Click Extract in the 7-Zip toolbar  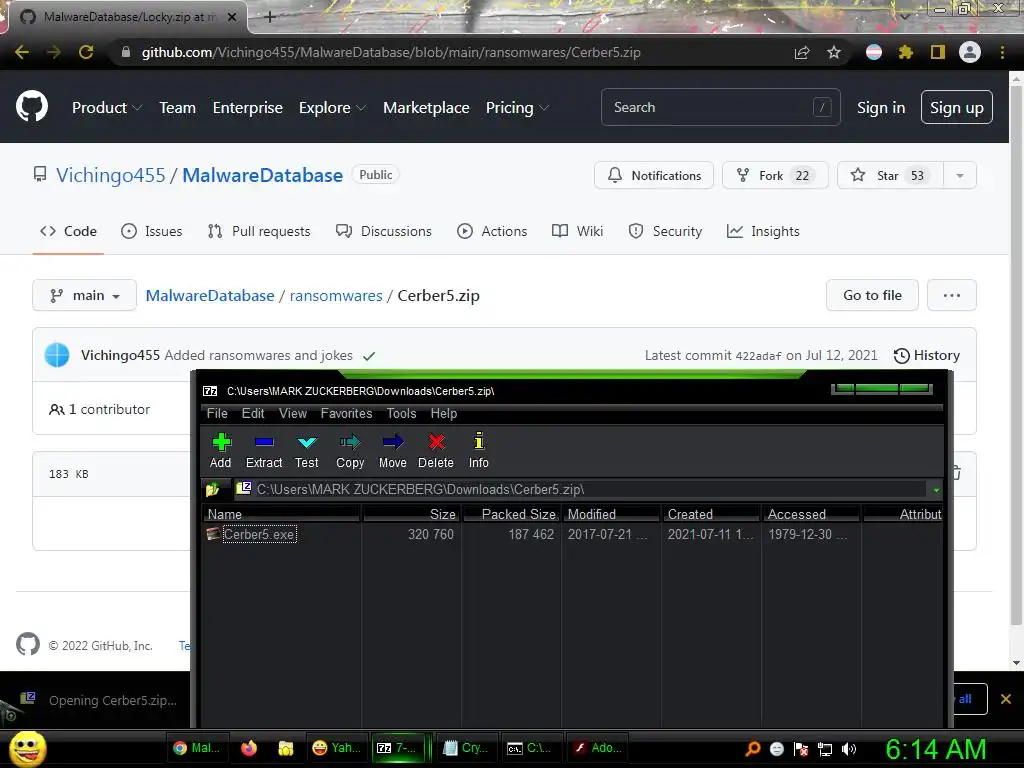coord(264,451)
